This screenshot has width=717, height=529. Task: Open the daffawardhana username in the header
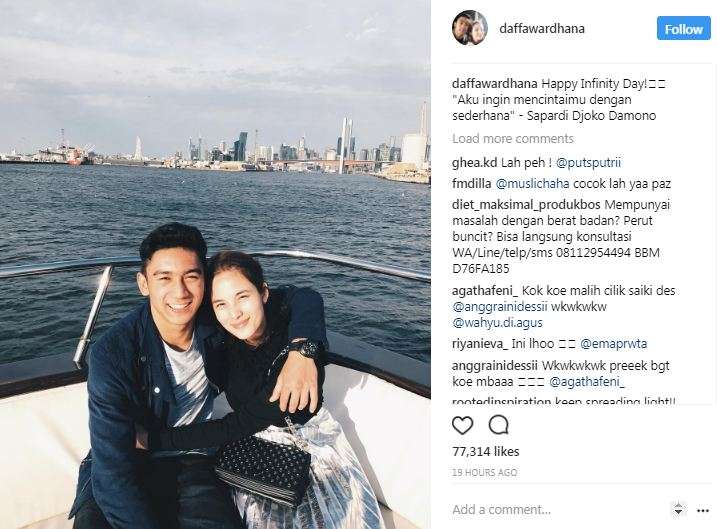pos(542,28)
